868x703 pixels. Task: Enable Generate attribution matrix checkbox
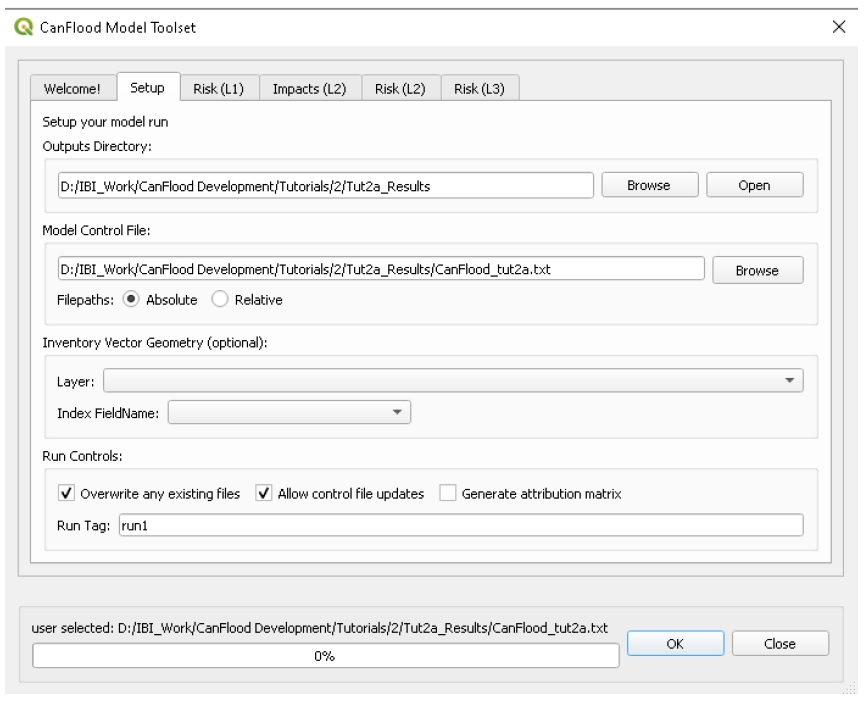tap(447, 493)
